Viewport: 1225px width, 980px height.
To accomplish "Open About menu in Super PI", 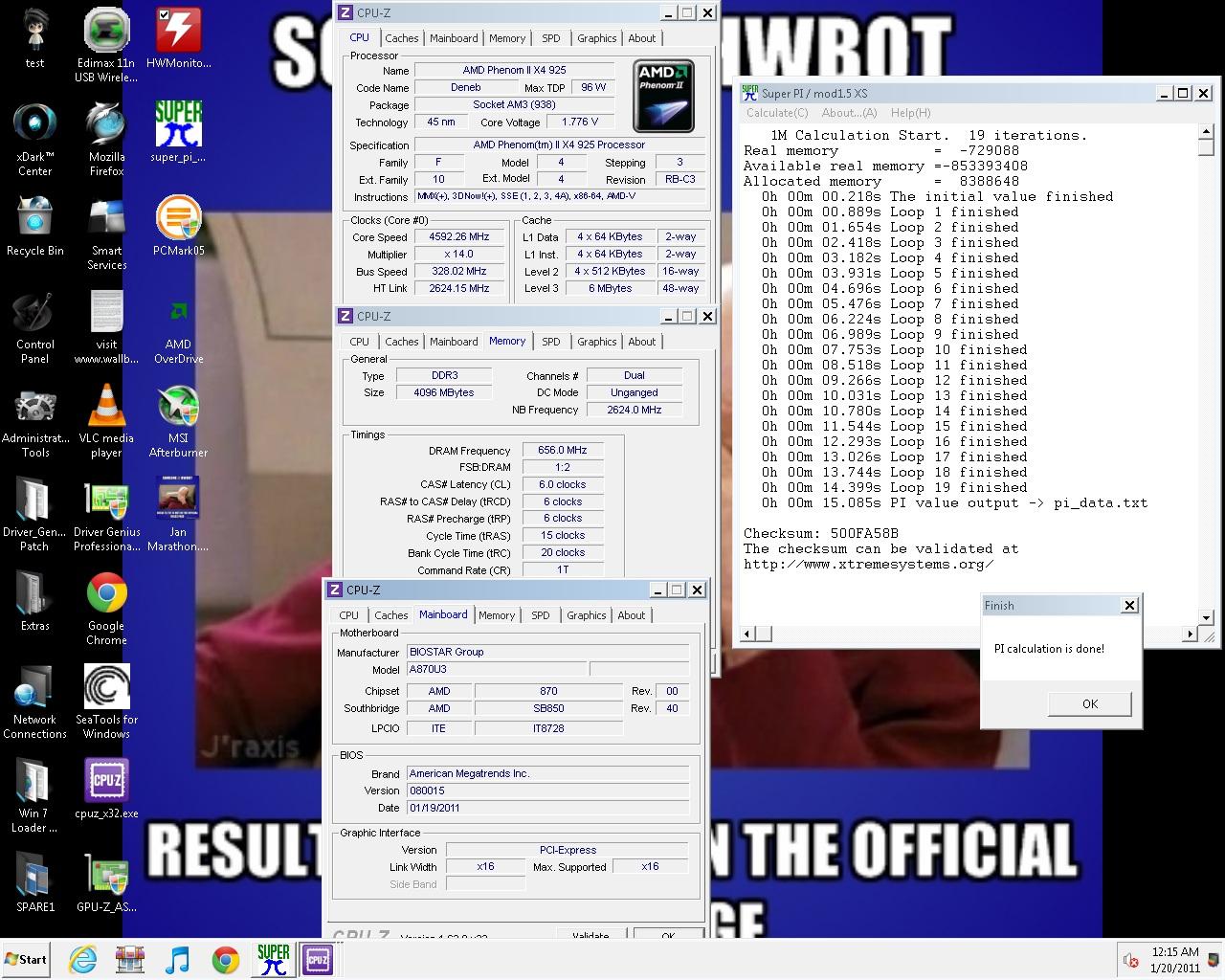I will tap(849, 113).
